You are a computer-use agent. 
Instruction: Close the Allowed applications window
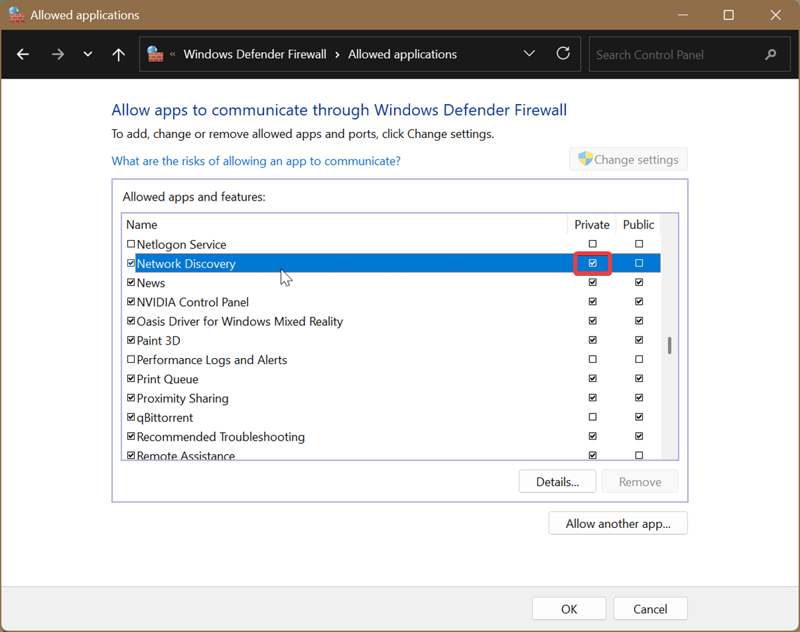pos(776,15)
